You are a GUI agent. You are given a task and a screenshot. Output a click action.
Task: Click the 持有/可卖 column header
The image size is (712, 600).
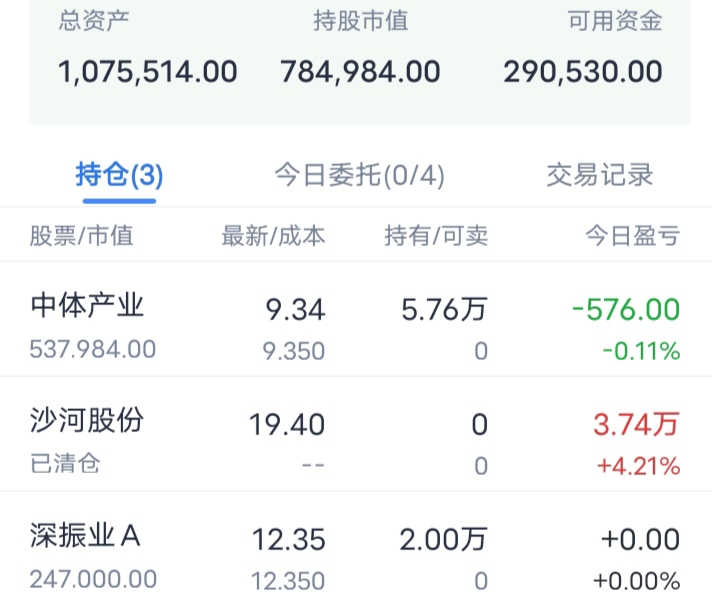436,236
